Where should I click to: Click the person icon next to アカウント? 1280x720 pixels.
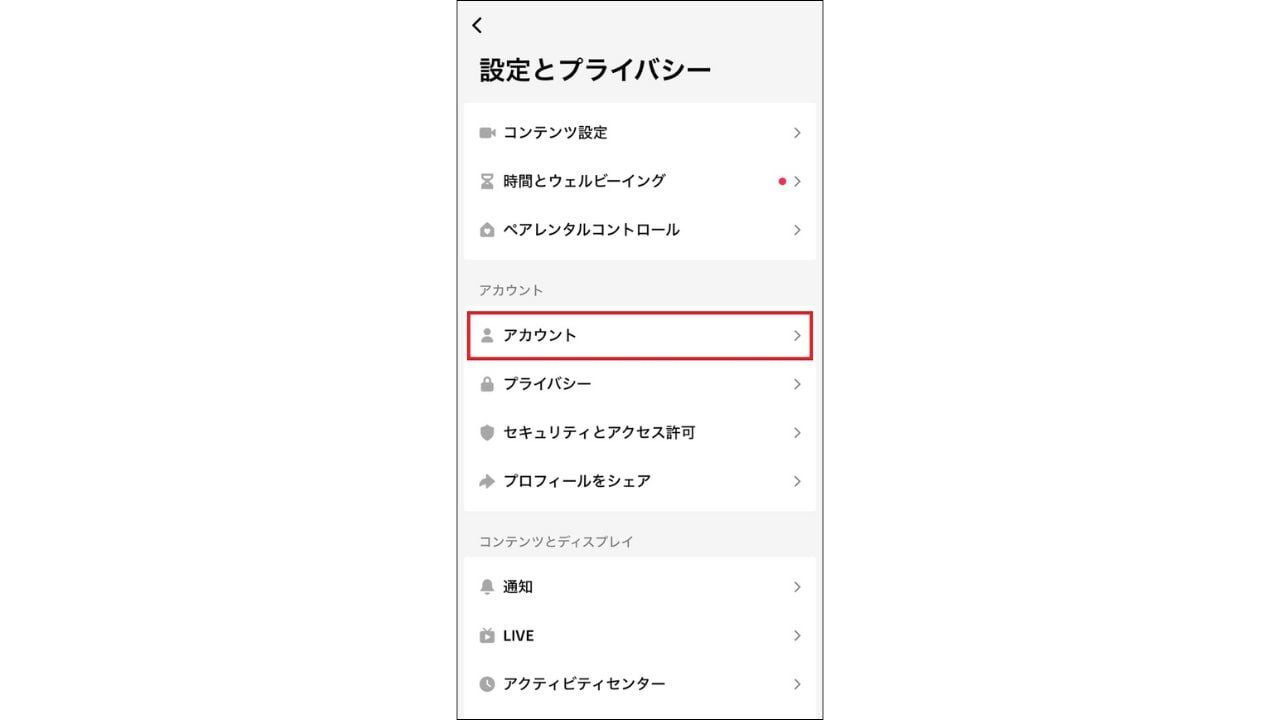pyautogui.click(x=486, y=336)
